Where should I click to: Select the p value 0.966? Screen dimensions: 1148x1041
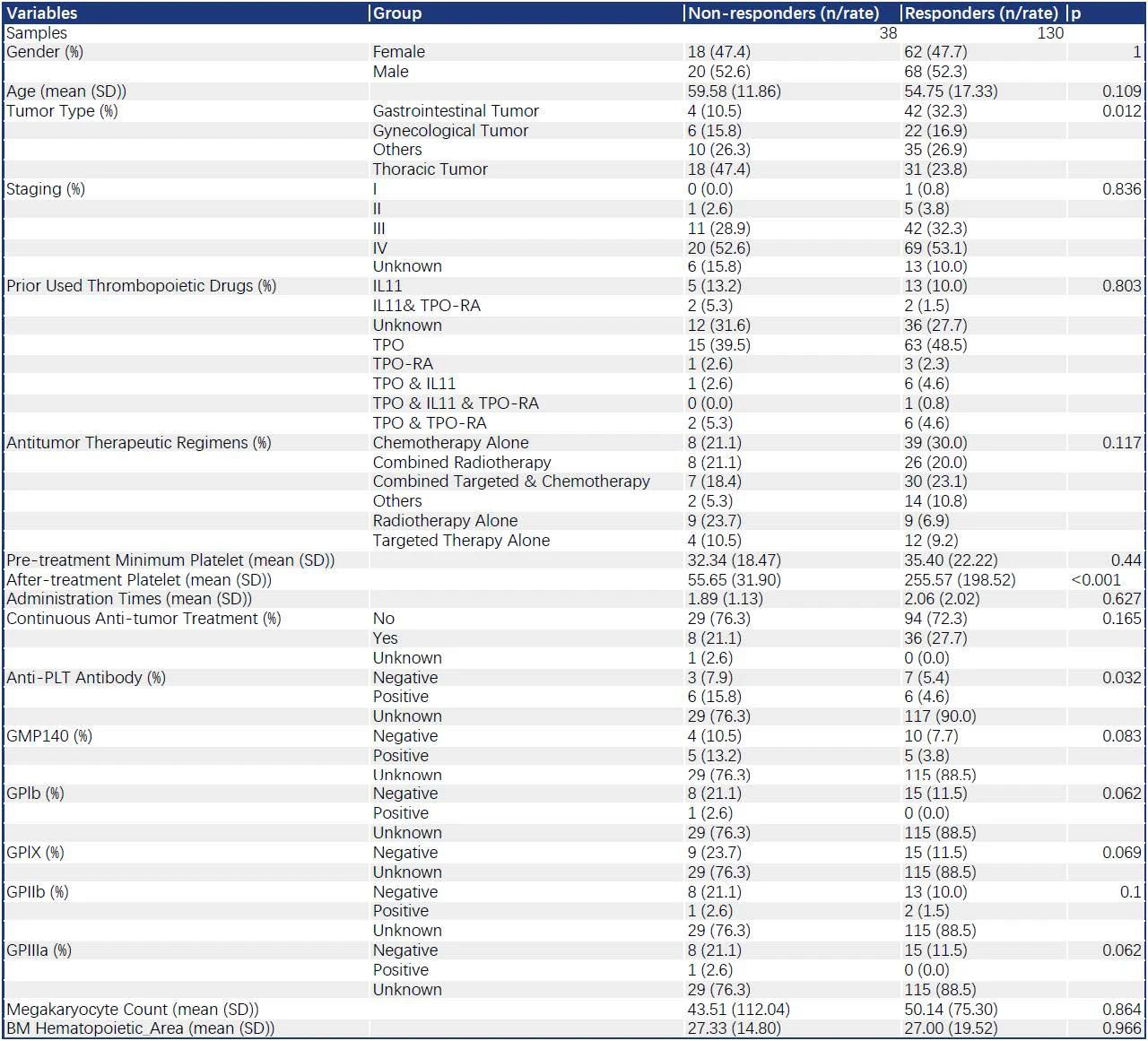(x=1122, y=1028)
